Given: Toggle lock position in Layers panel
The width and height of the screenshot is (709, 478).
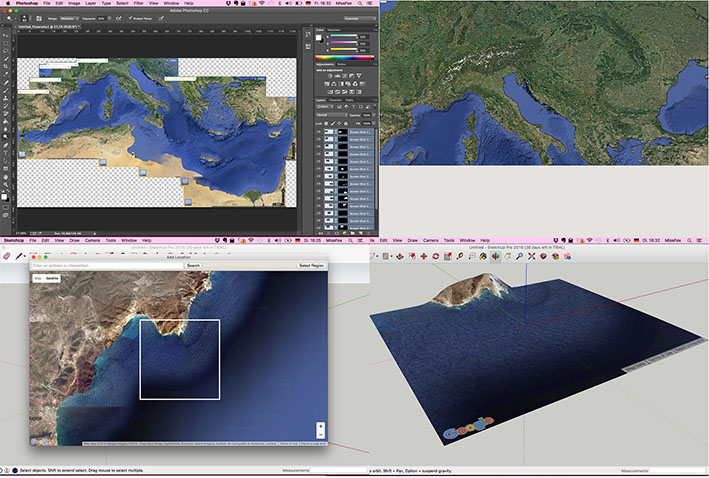Looking at the screenshot, I should [339, 123].
